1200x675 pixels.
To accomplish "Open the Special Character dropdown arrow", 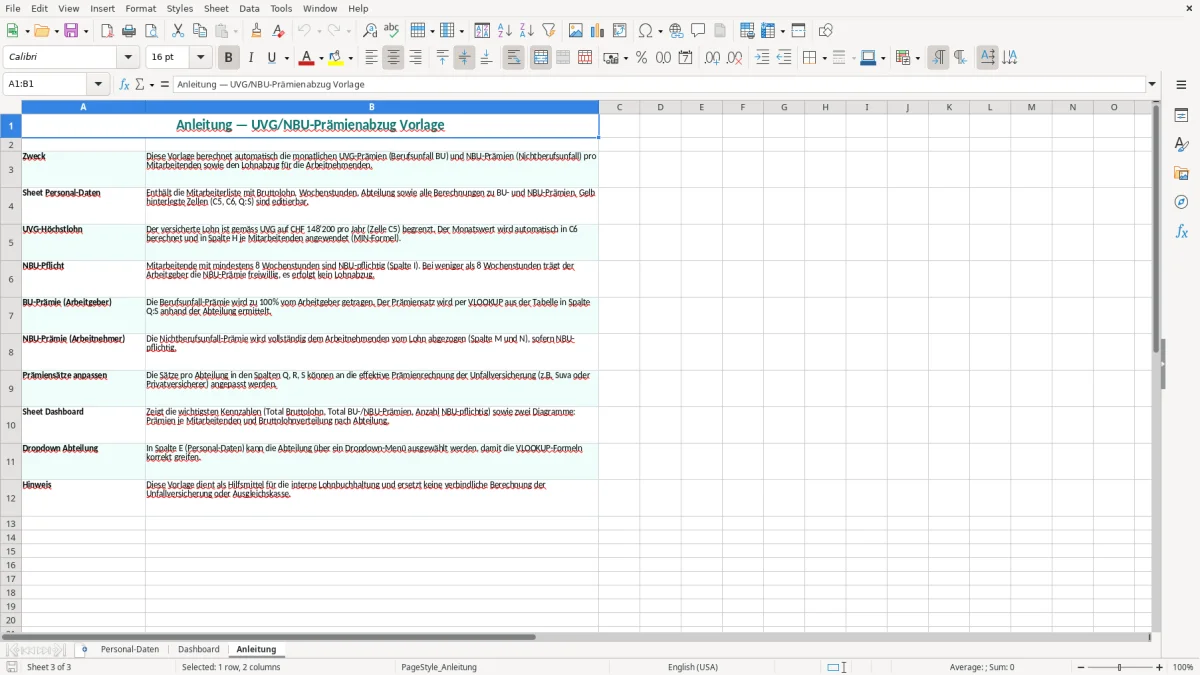I will pos(659,31).
